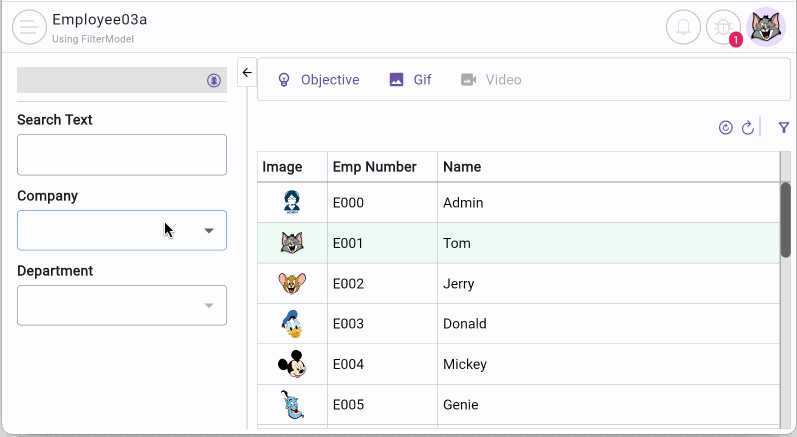Click the circular reset icon above grid
This screenshot has width=797, height=437.
726,128
